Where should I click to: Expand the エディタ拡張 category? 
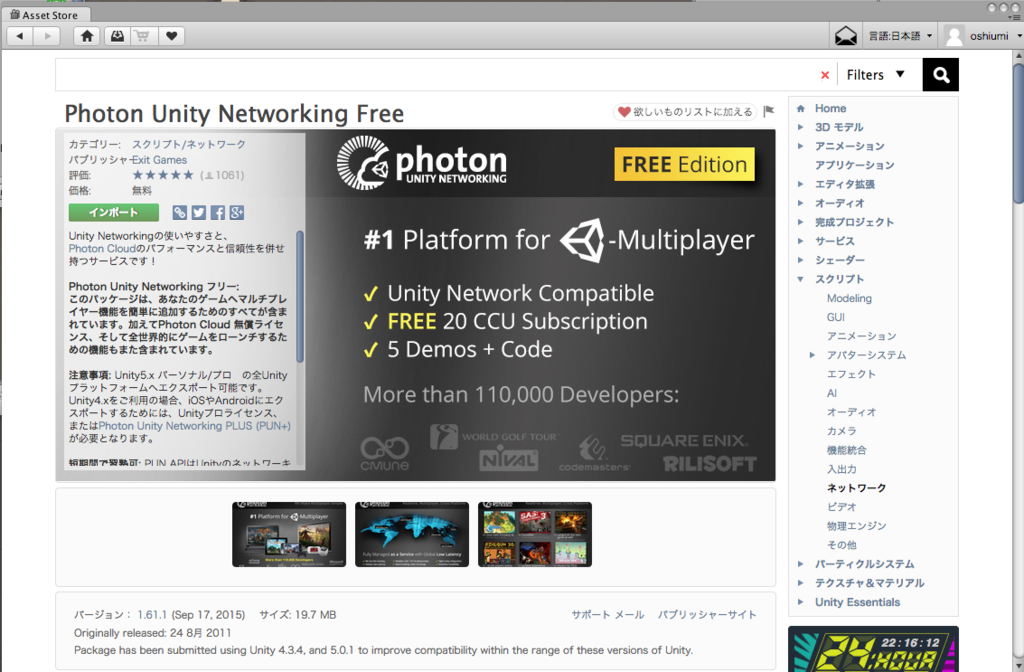coord(801,184)
